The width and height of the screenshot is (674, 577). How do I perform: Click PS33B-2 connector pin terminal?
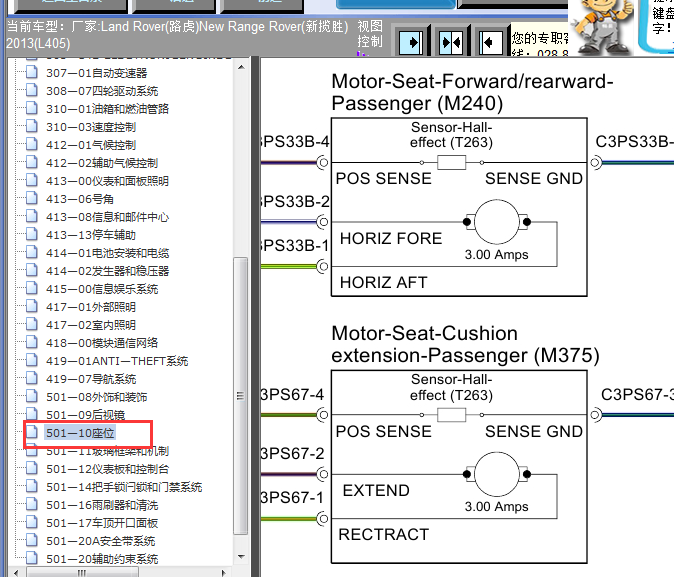322,222
